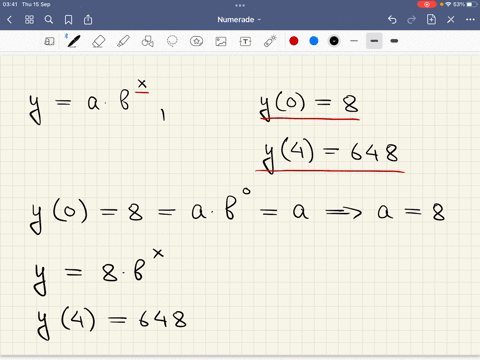Tap the handwritten y(4) = 648 underlined condition
This screenshot has height=360, width=480.
[x=330, y=155]
